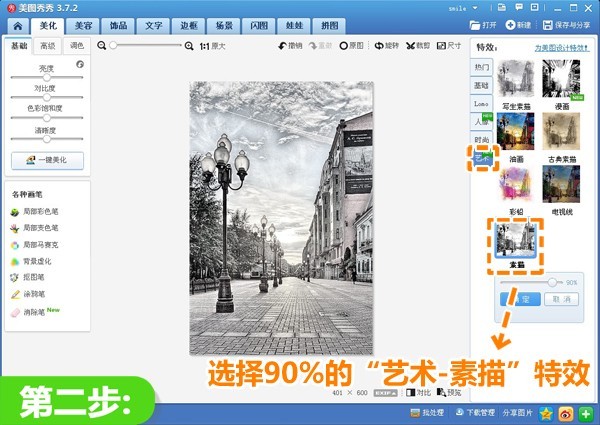This screenshot has width=600, height=425.
Task: Open 为美图设计特效 link
Action: 562,48
